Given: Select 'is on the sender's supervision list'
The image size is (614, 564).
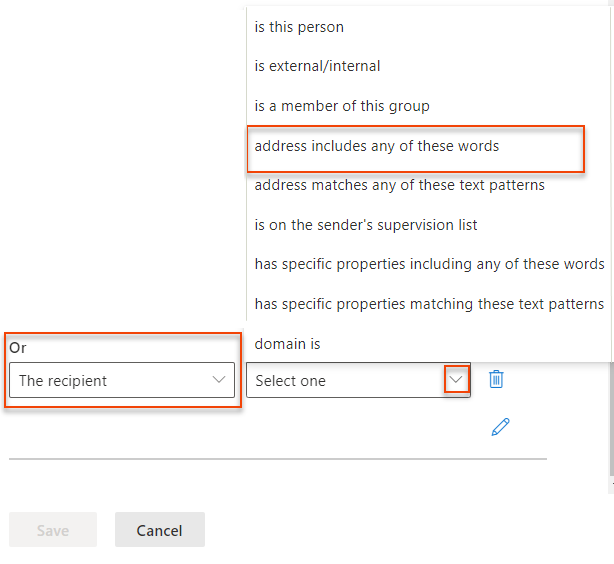Looking at the screenshot, I should point(366,224).
